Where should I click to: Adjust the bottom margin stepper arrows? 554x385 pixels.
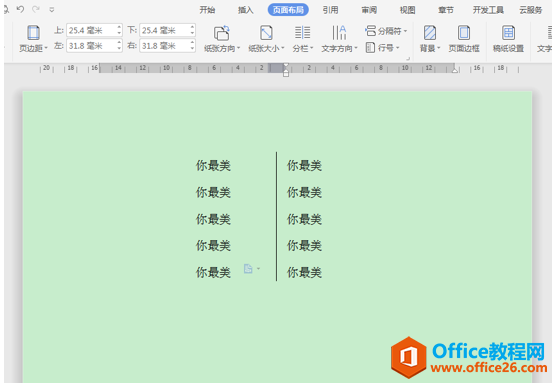[193, 30]
